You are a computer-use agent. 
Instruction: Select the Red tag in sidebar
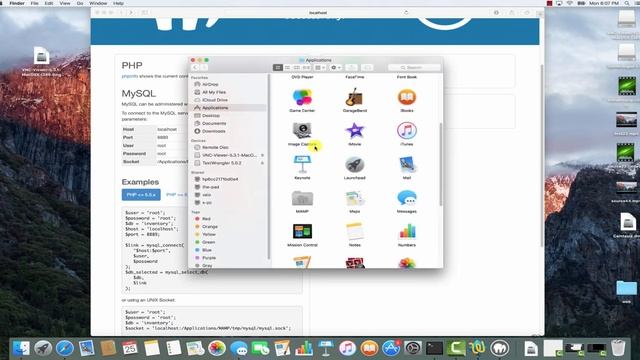click(206, 219)
